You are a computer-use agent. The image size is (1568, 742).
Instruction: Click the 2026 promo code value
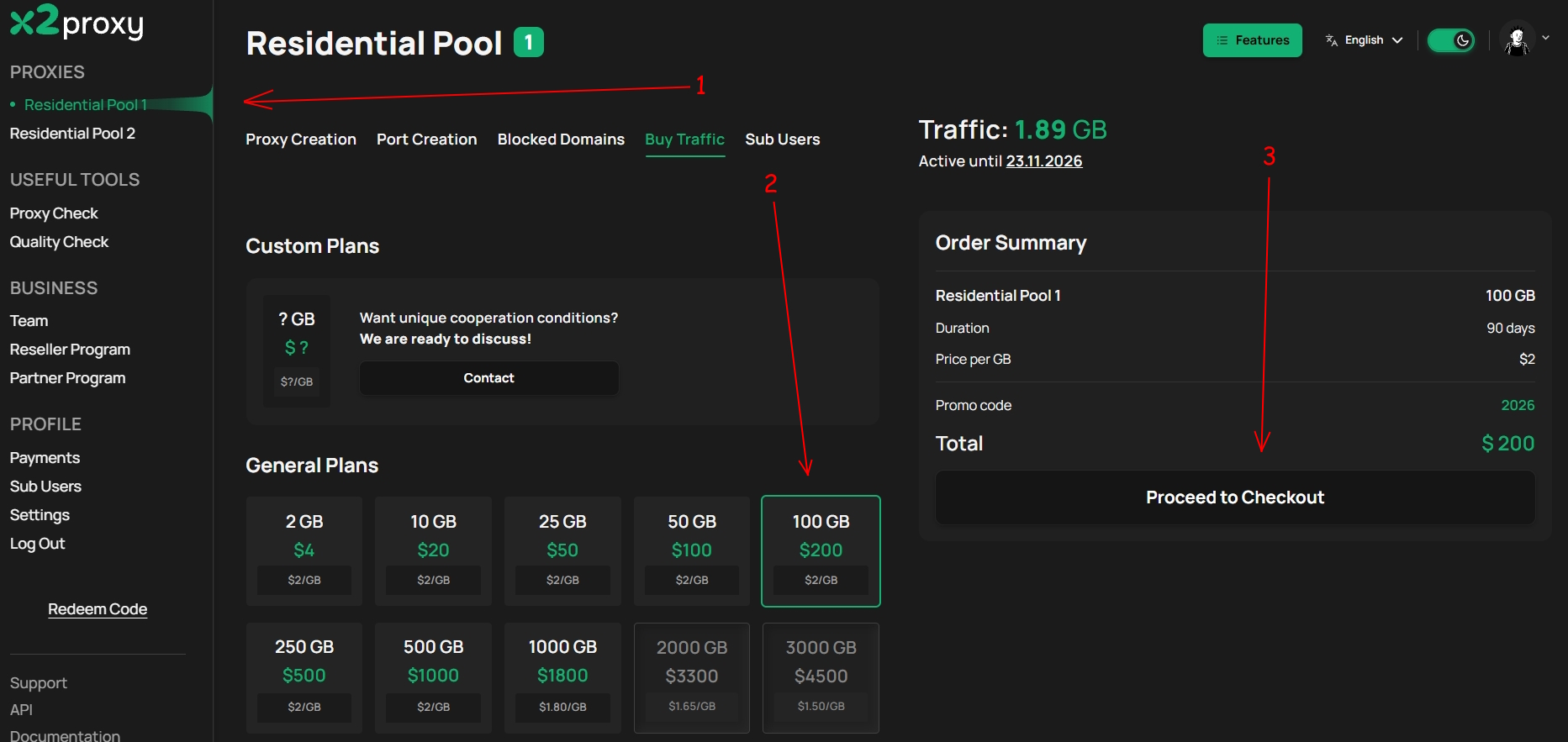coord(1518,405)
